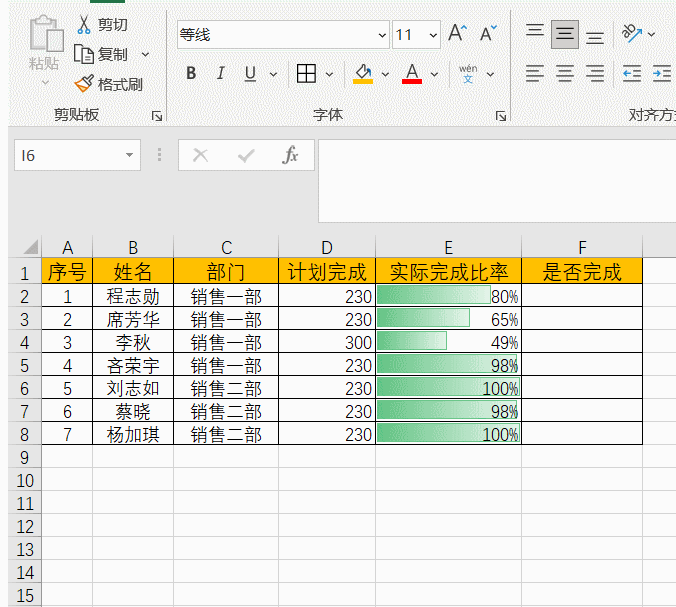Click the select-all corner triangle

pos(27,247)
